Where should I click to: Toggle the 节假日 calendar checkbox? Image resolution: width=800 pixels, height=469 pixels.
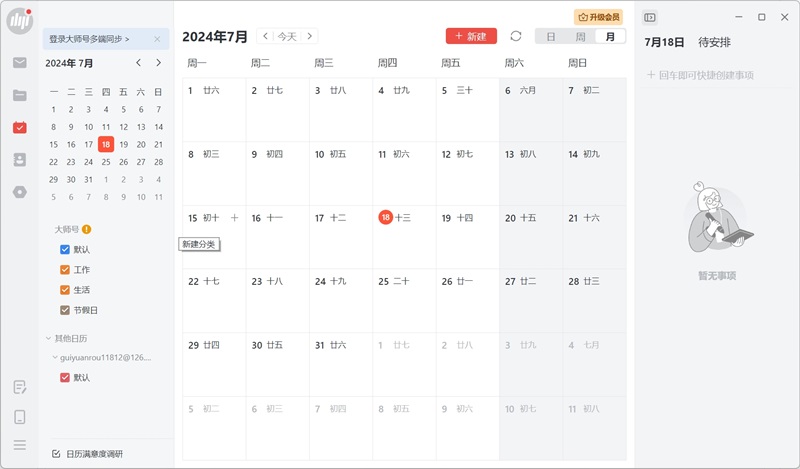tap(65, 310)
